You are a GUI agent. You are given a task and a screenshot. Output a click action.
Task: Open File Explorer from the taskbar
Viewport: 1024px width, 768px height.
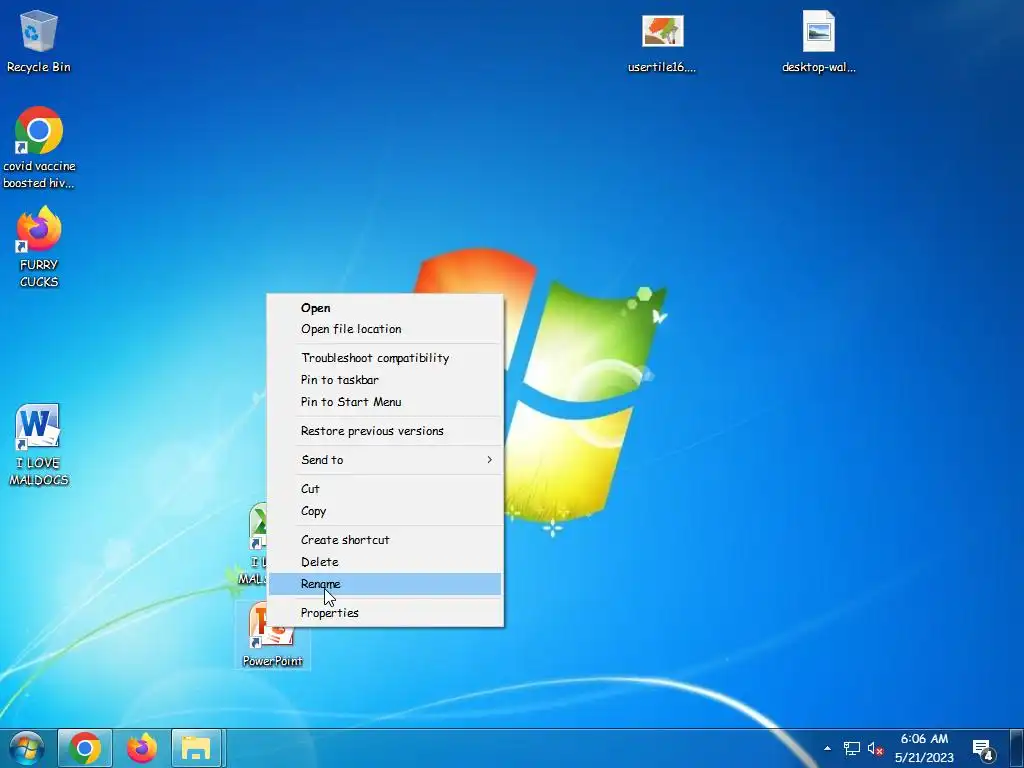(197, 748)
